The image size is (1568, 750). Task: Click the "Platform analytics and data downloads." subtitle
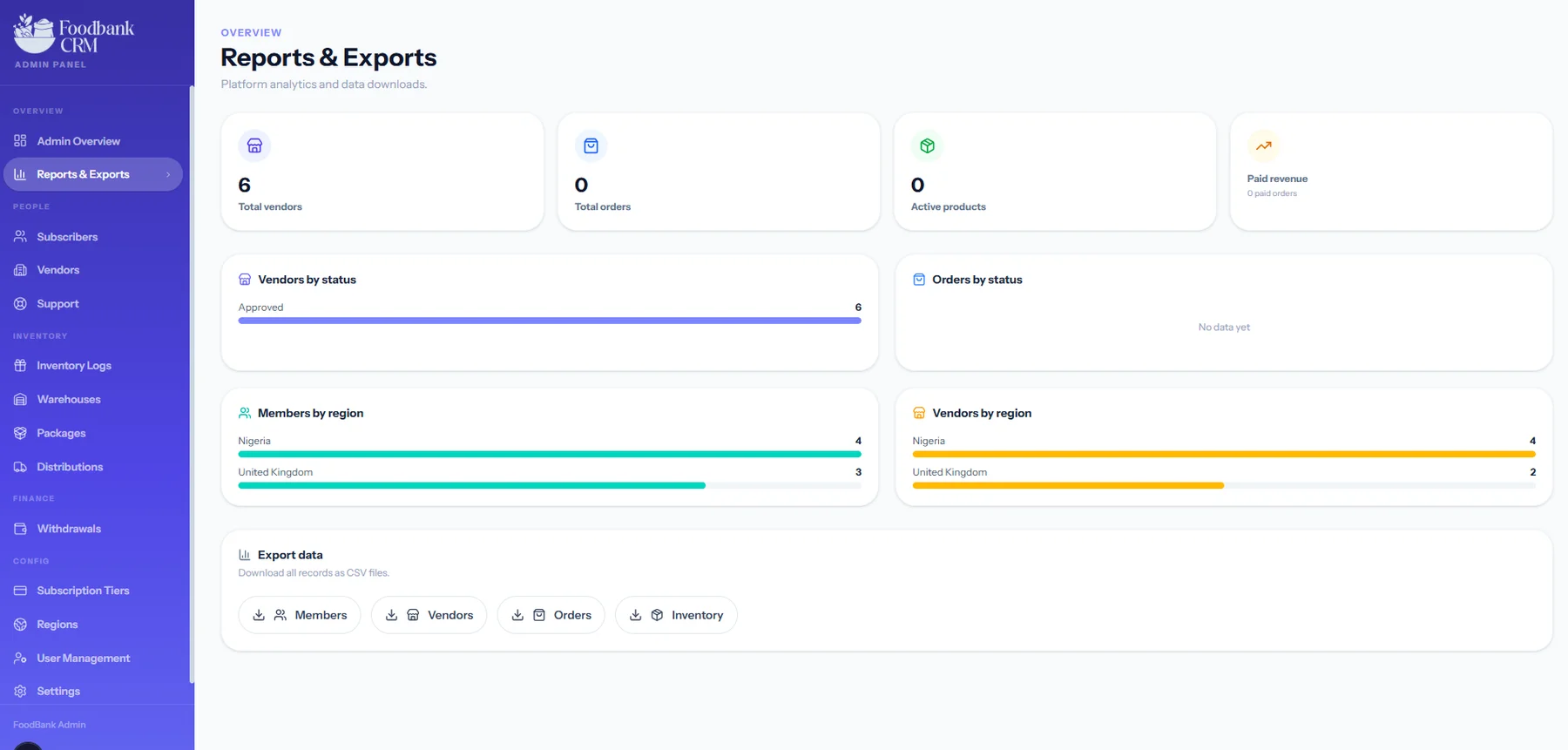(x=324, y=84)
